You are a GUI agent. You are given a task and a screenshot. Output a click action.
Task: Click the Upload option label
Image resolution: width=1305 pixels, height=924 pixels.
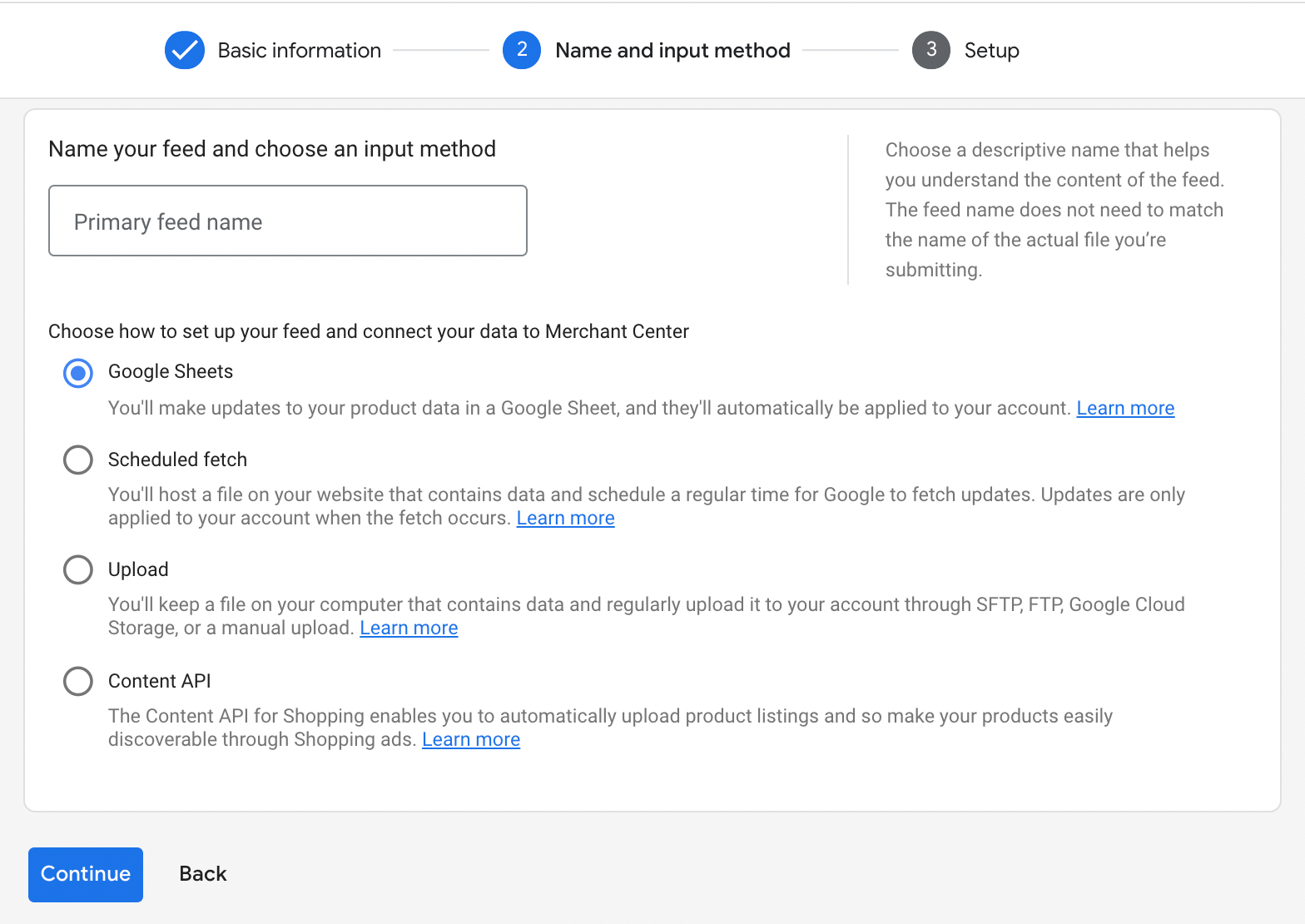coord(138,569)
